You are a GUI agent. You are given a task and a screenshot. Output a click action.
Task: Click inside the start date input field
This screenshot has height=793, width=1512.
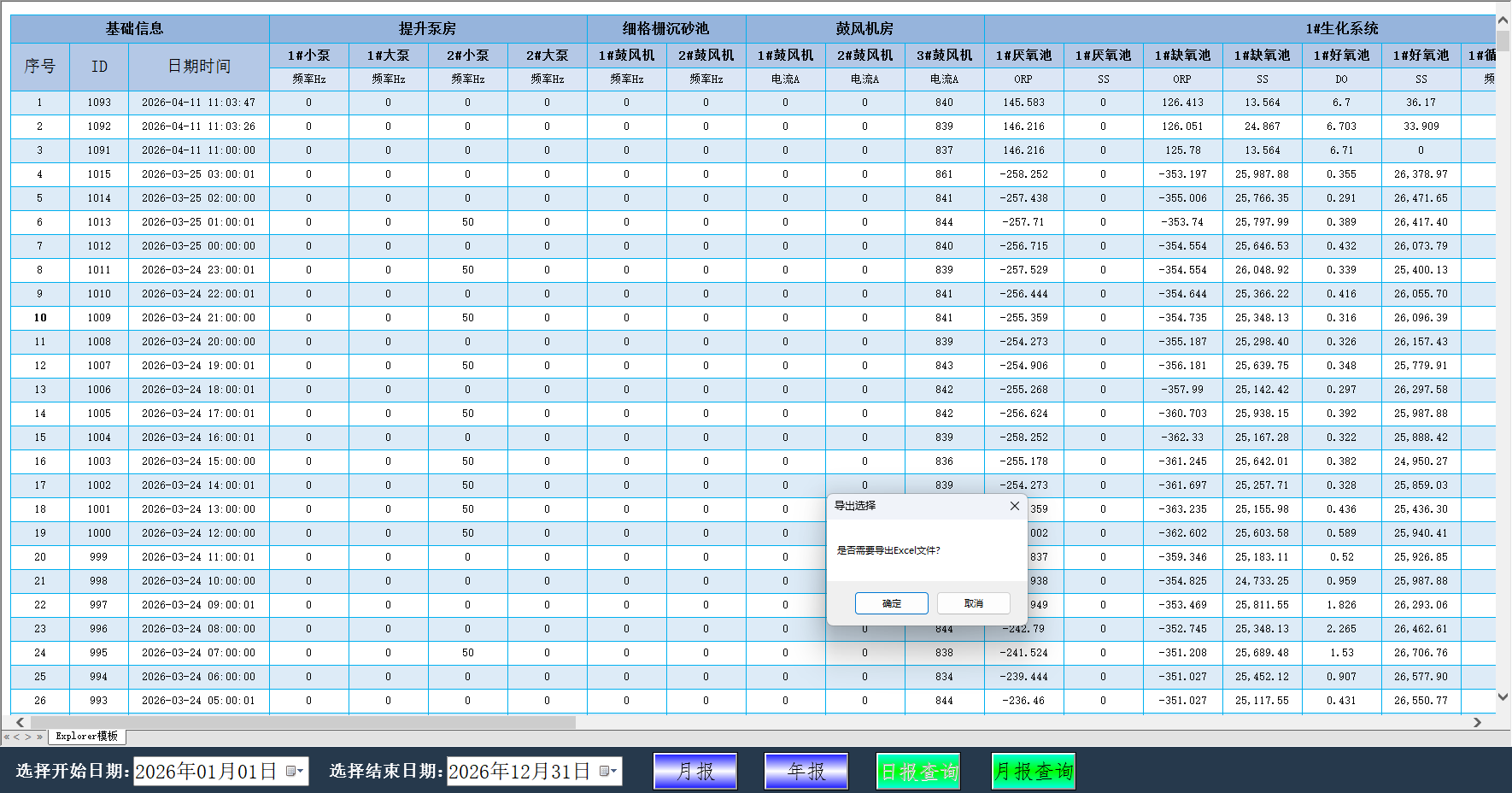click(209, 771)
